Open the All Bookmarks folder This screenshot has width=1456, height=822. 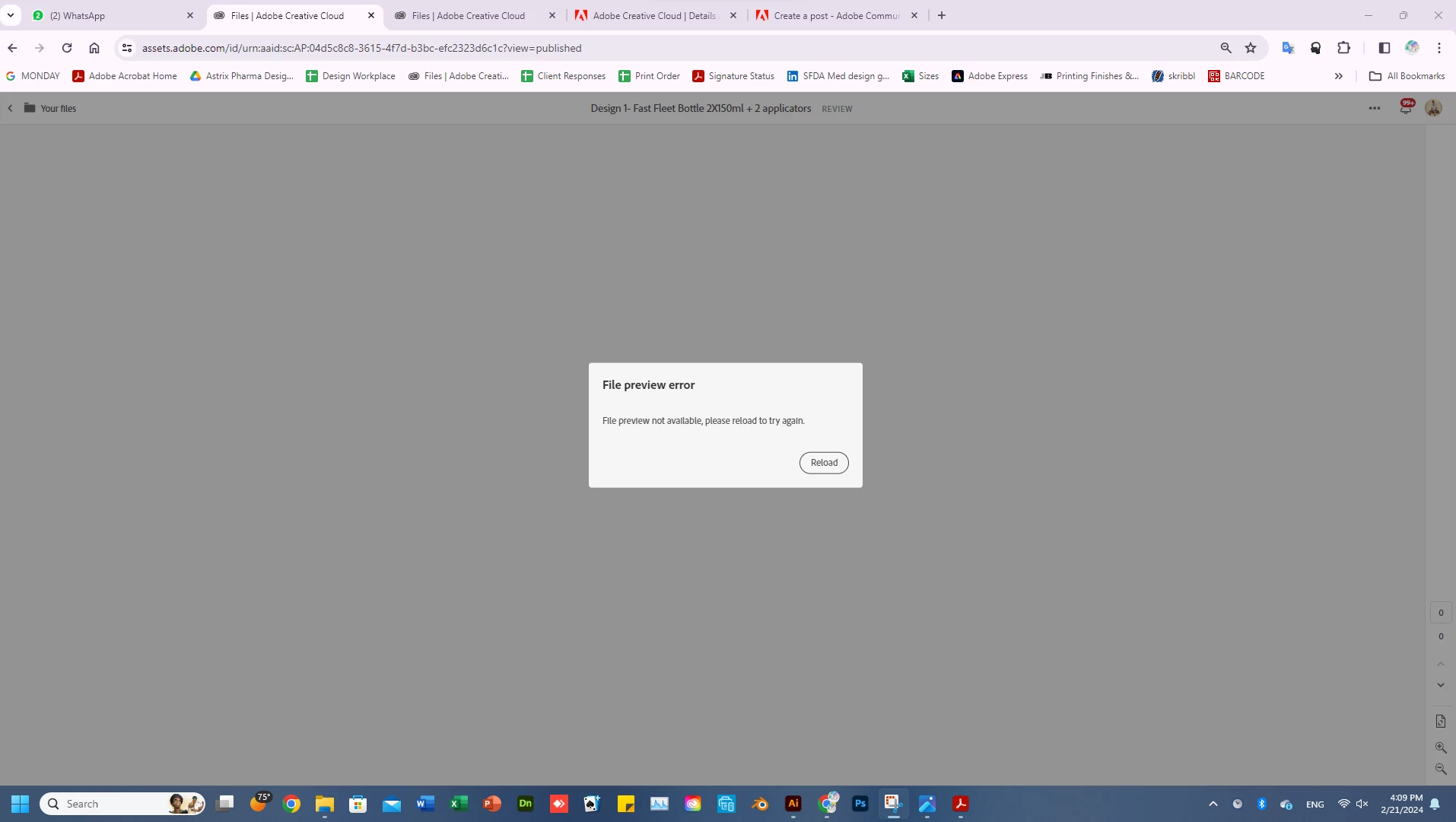(1407, 76)
